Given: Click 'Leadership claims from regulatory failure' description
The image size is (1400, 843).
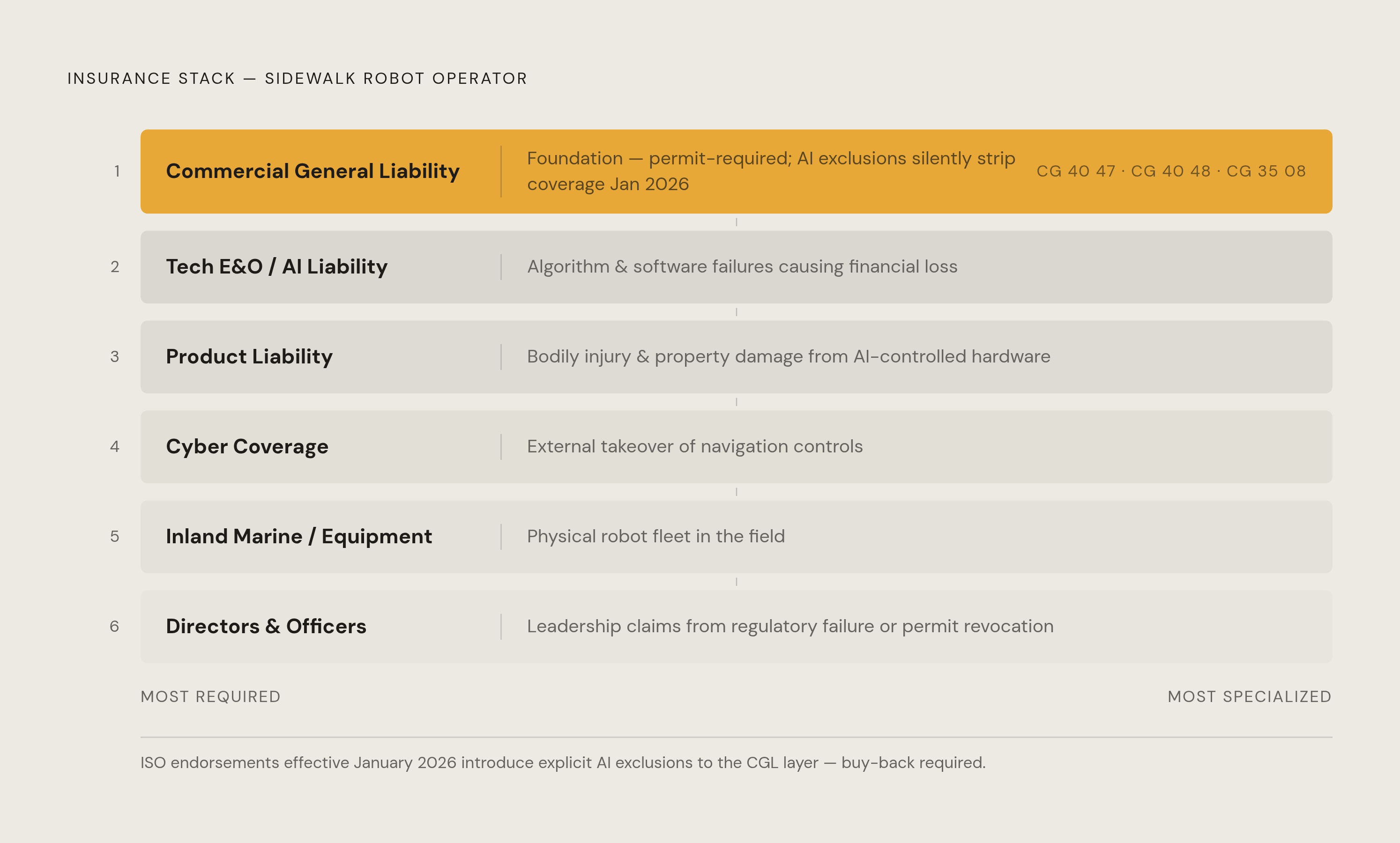Looking at the screenshot, I should (790, 626).
